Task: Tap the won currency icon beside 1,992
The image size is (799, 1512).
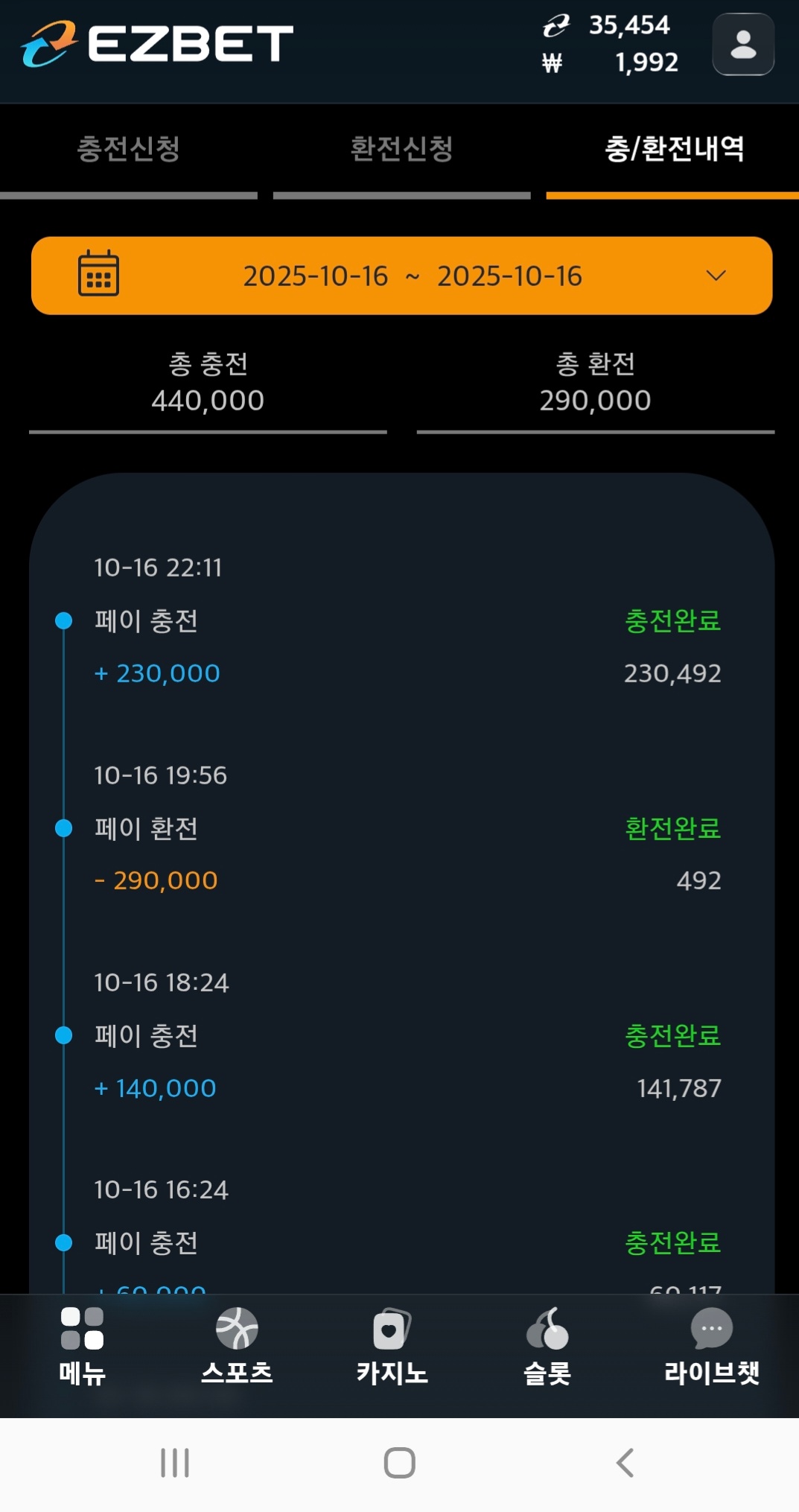Action: pos(552,63)
